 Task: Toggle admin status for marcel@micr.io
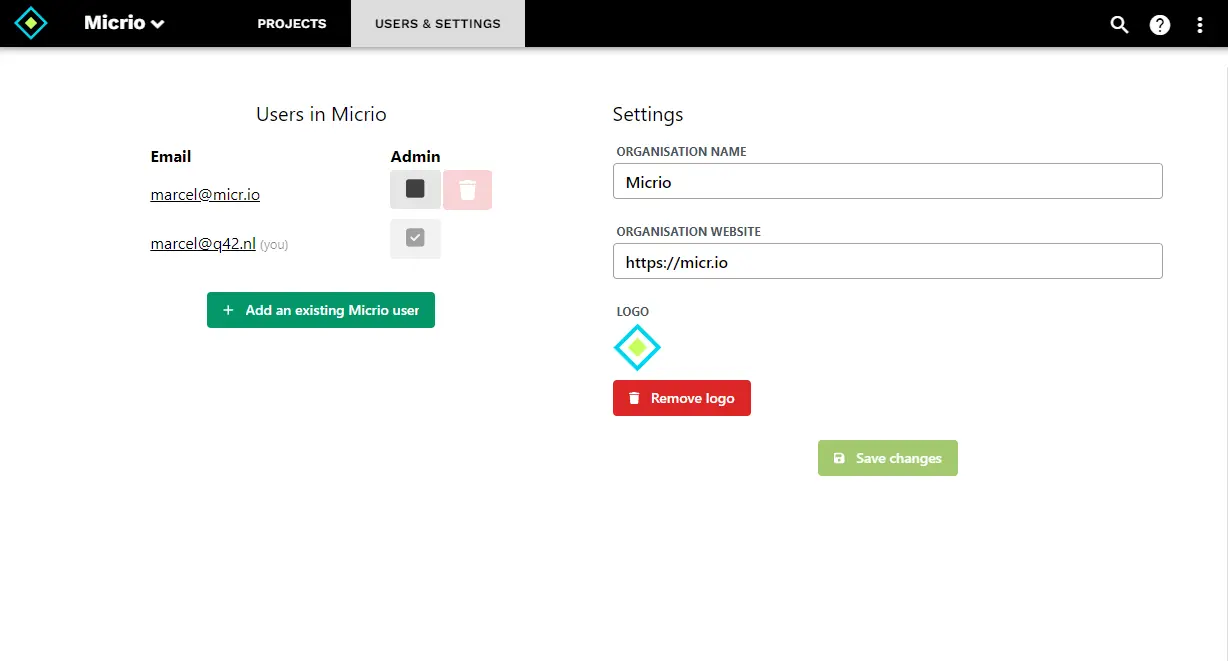(415, 189)
